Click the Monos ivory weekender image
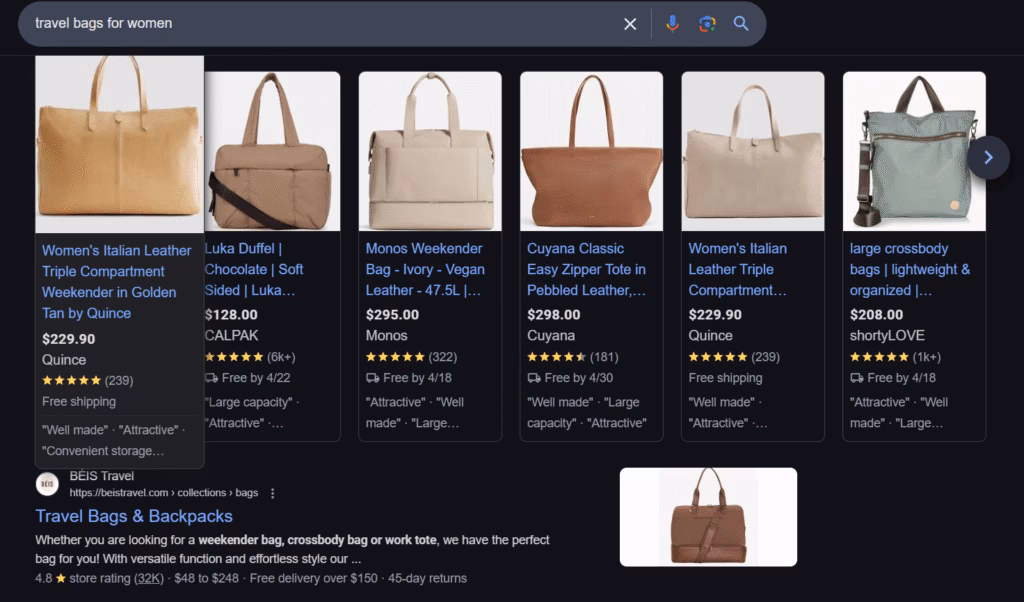This screenshot has width=1024, height=602. pyautogui.click(x=430, y=151)
